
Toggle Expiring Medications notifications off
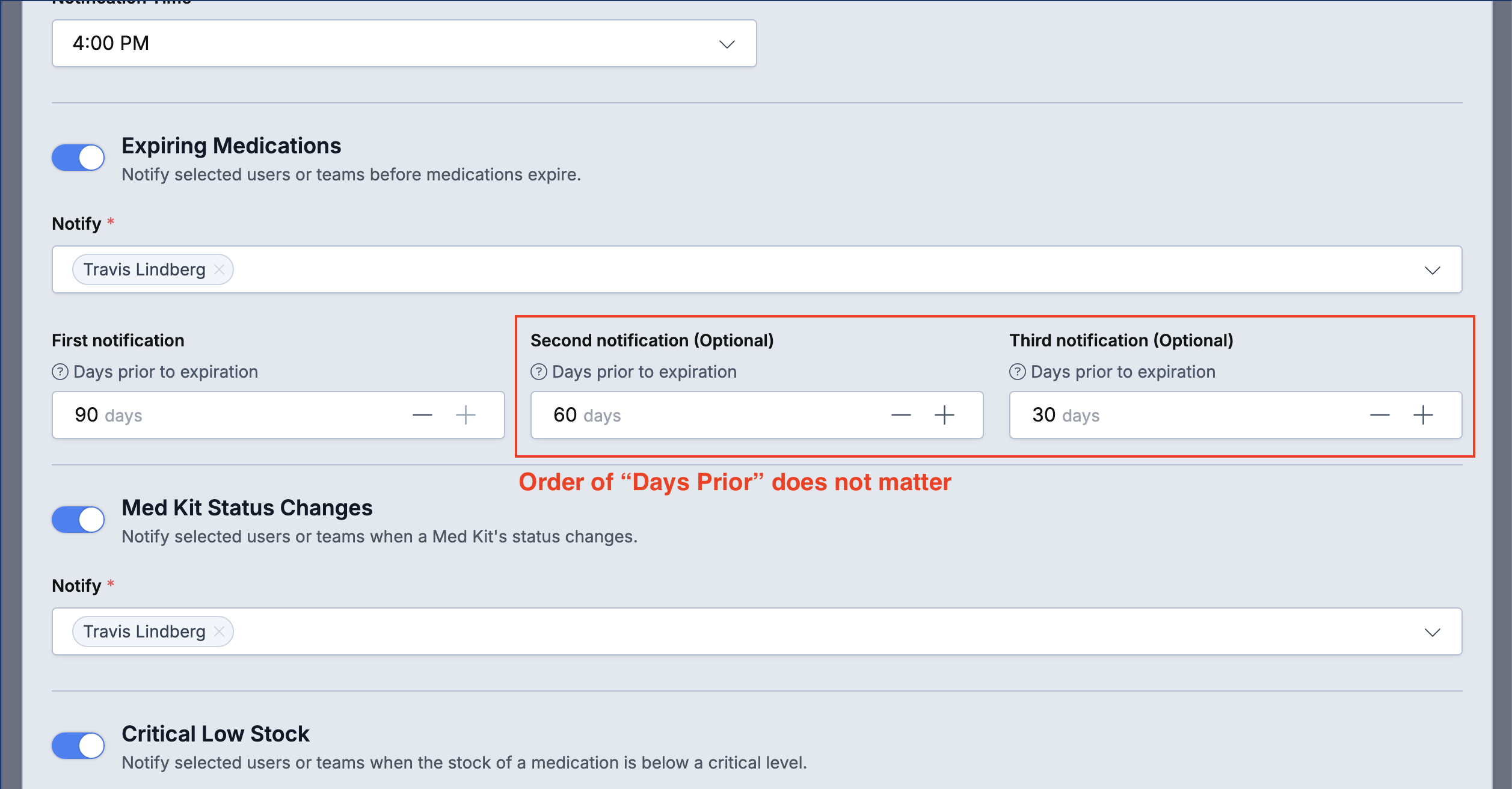point(78,158)
